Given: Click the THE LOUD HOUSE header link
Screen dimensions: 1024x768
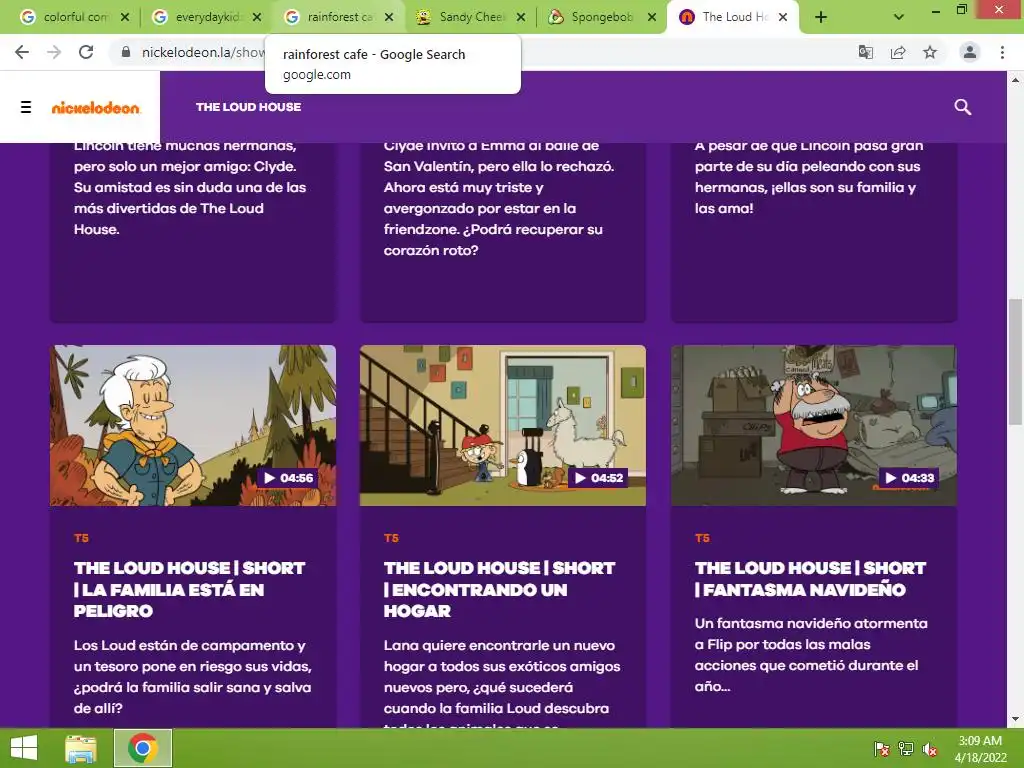Looking at the screenshot, I should (x=248, y=107).
